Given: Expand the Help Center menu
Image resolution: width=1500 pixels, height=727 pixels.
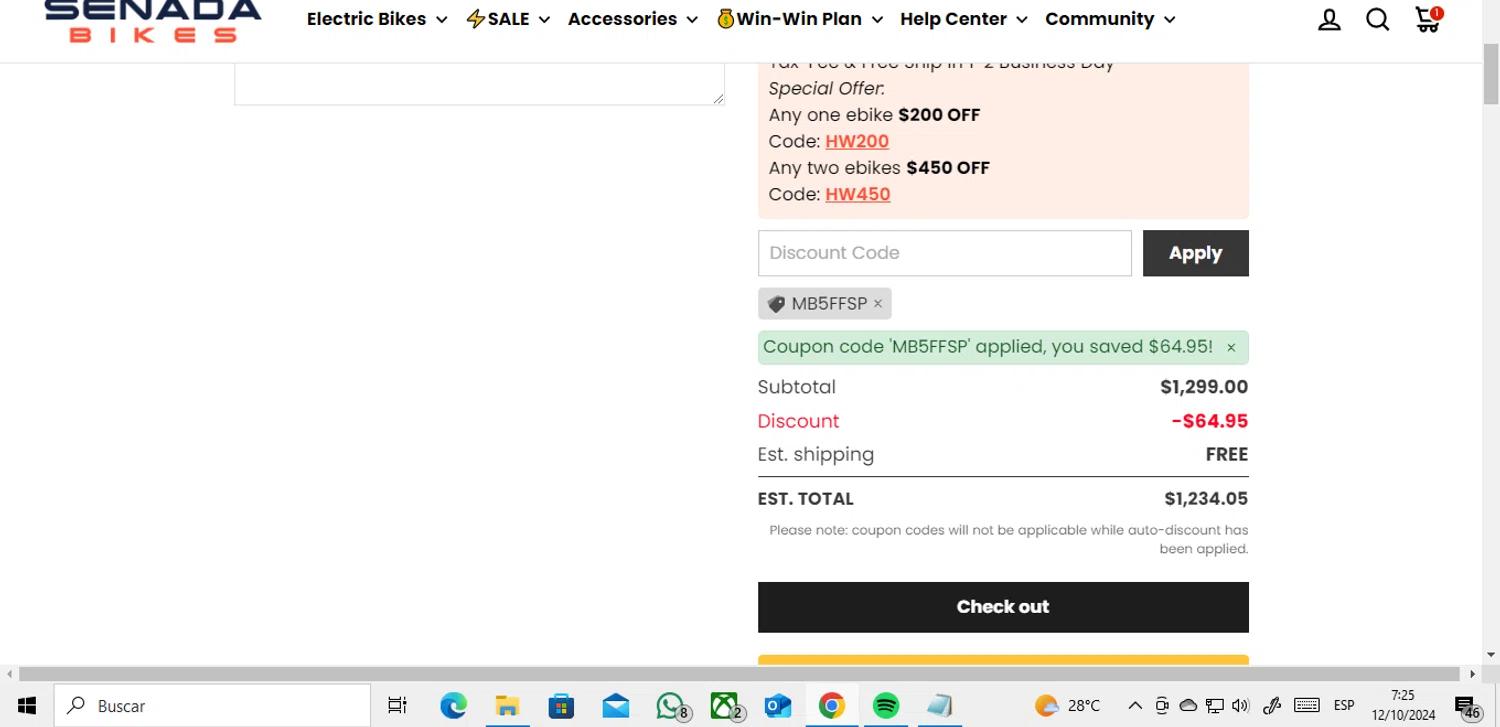Looking at the screenshot, I should (964, 19).
